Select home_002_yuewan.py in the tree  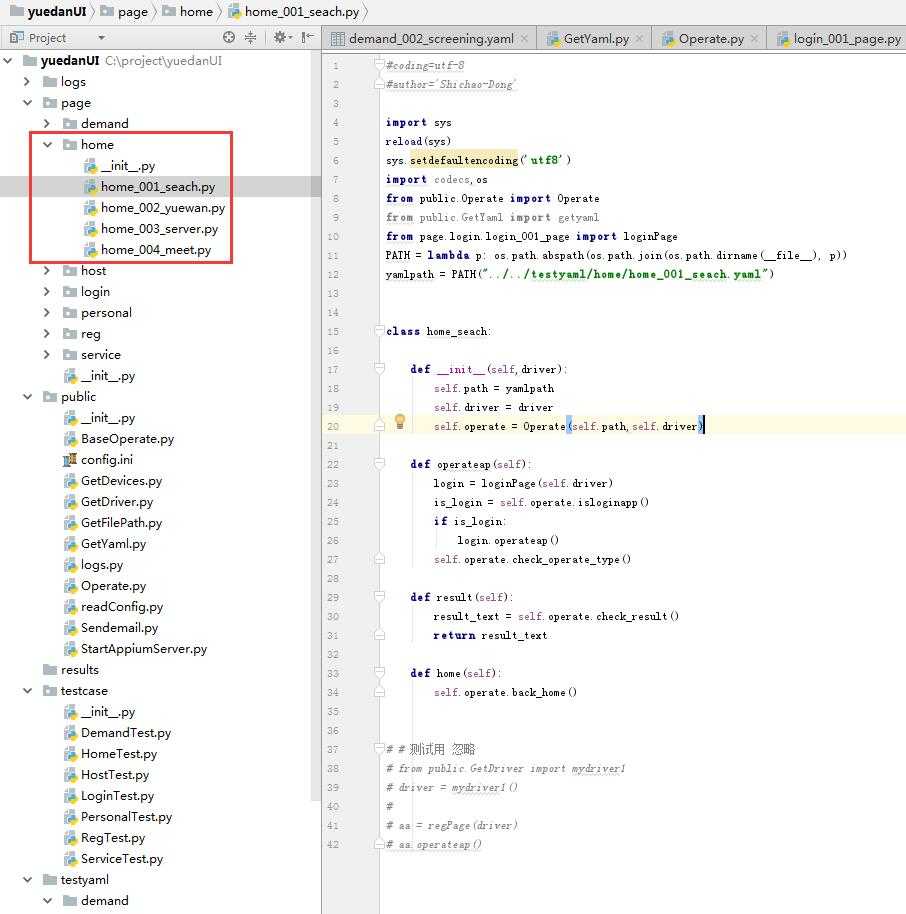(x=154, y=208)
